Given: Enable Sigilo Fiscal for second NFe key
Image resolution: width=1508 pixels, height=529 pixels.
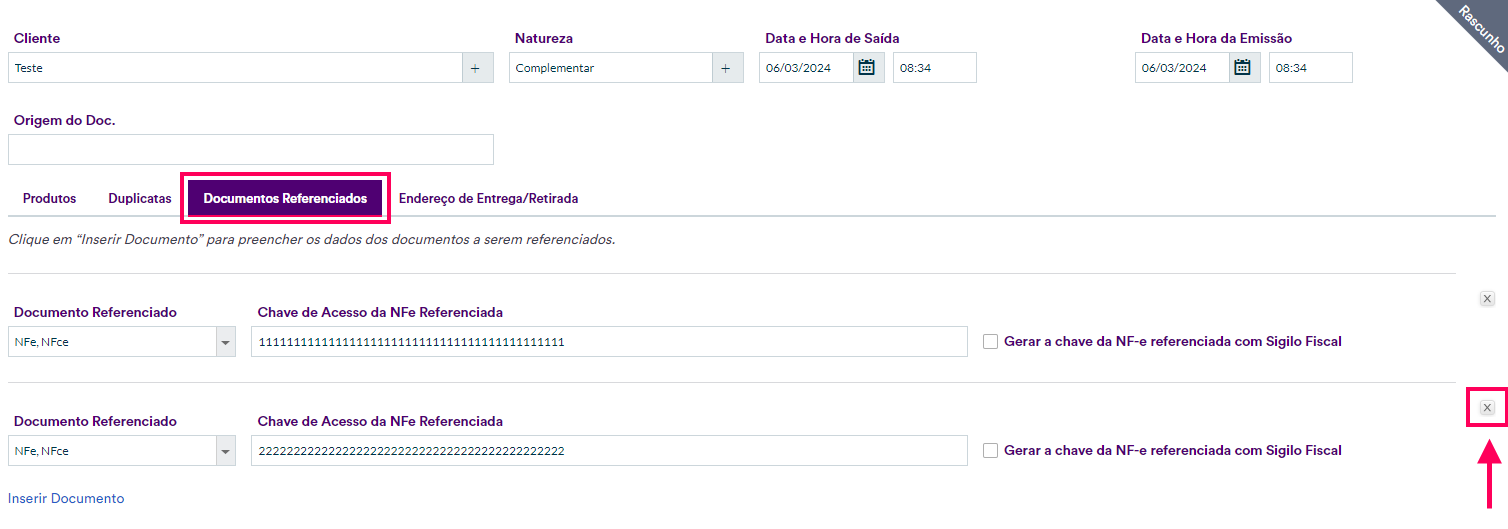Looking at the screenshot, I should [x=990, y=451].
